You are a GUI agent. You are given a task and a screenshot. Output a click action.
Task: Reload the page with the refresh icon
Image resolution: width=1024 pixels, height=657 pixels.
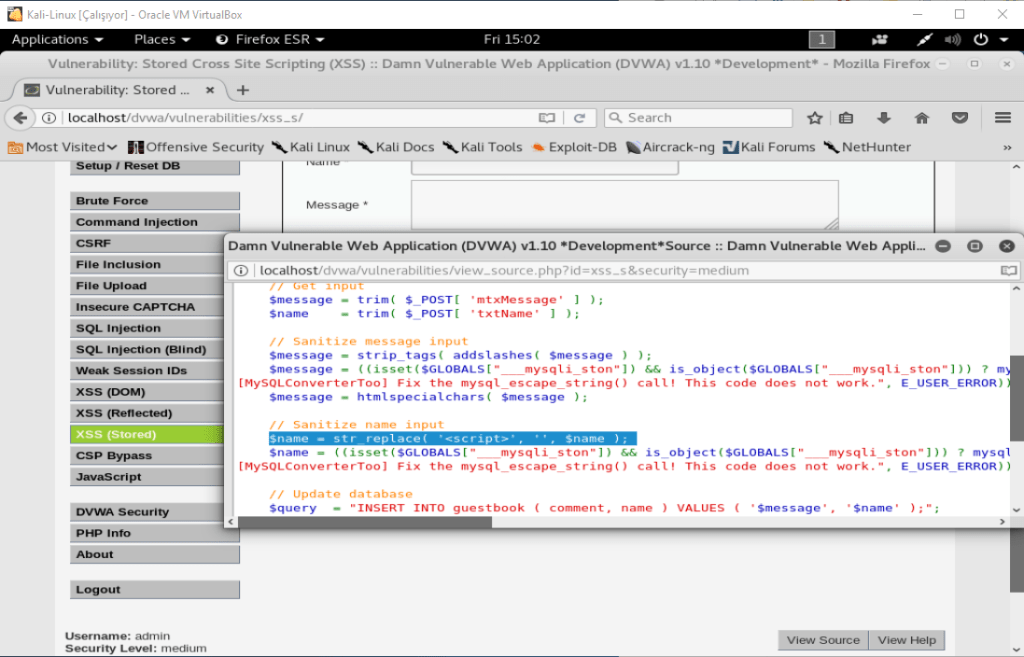coord(578,118)
